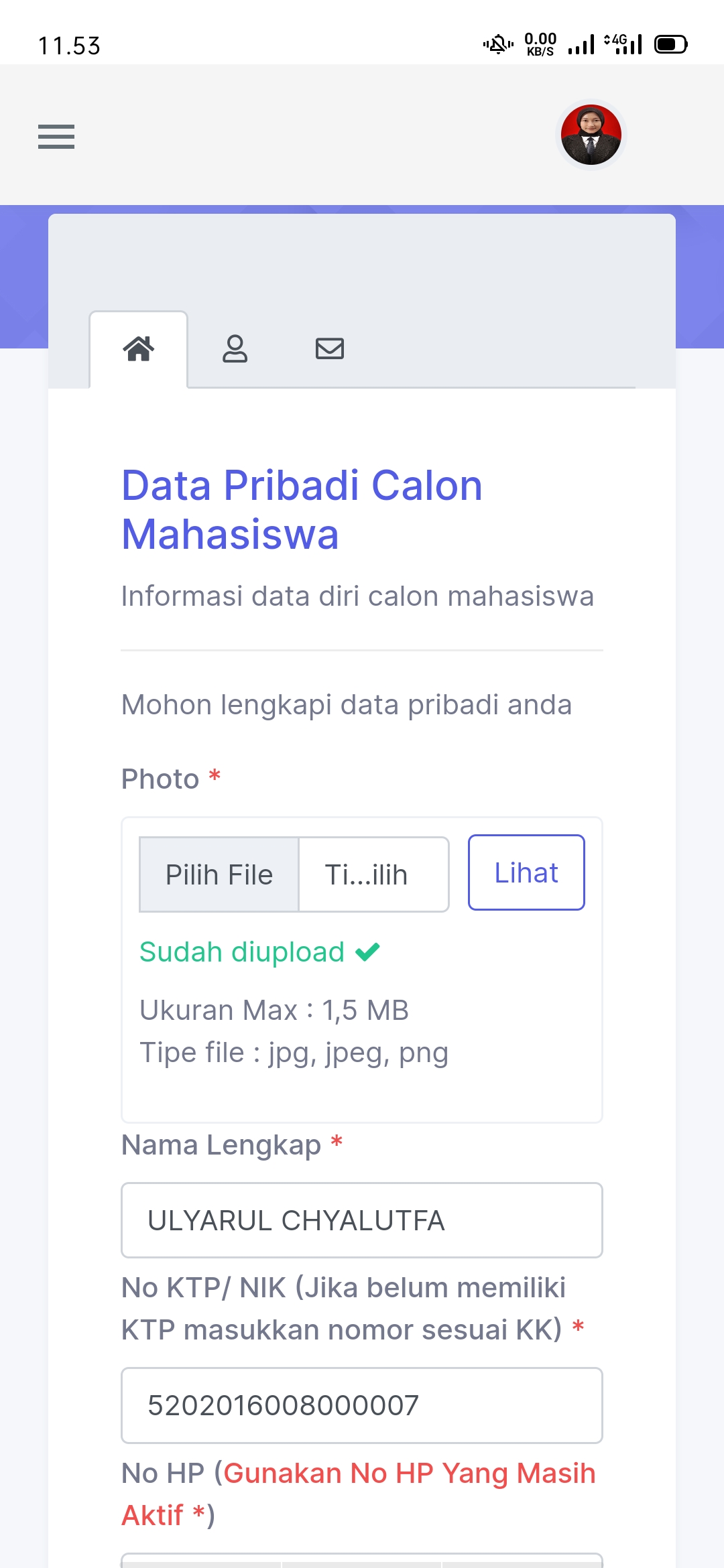Click the green upload checkmark icon
The width and height of the screenshot is (724, 1568).
coord(367,952)
